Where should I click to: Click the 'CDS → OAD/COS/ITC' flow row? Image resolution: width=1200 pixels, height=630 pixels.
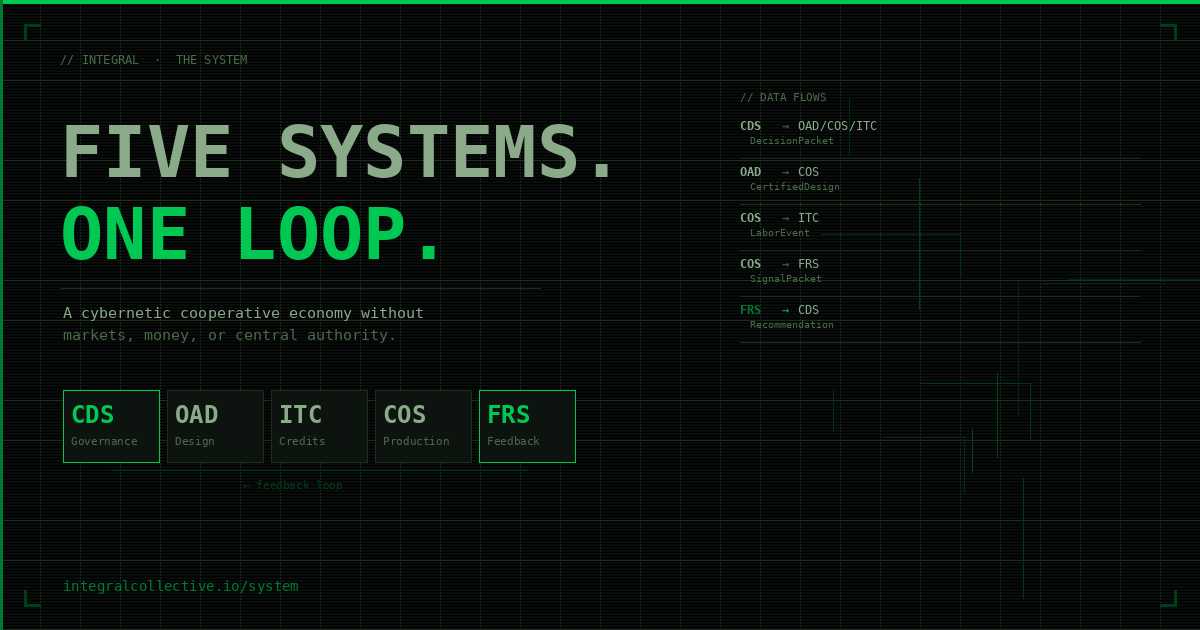pyautogui.click(x=808, y=126)
